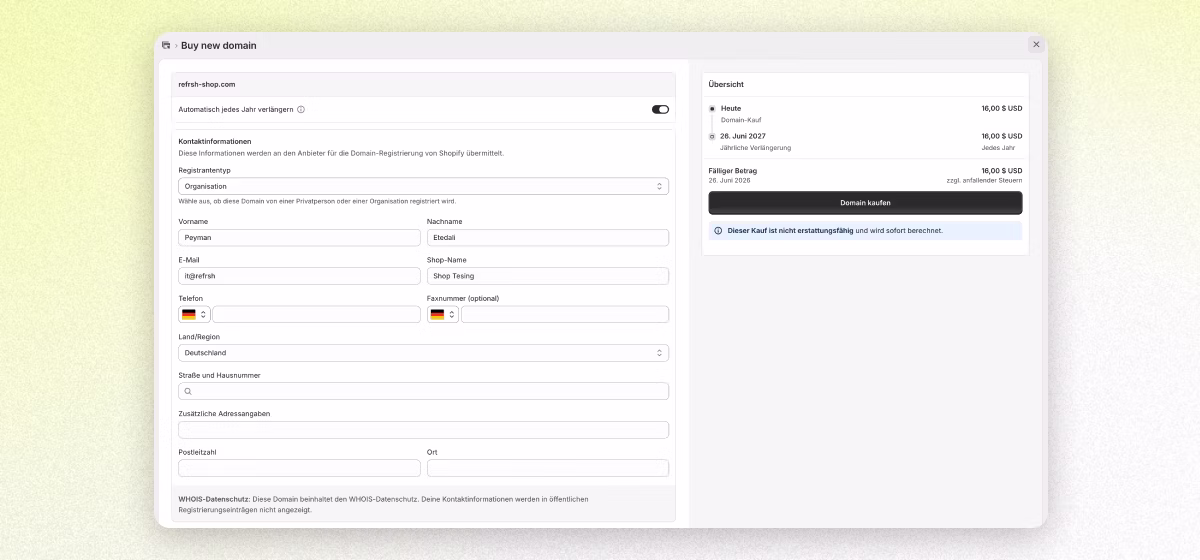Click the 26. Juni 2027 timeline marker
The width and height of the screenshot is (1200, 560).
(x=712, y=136)
